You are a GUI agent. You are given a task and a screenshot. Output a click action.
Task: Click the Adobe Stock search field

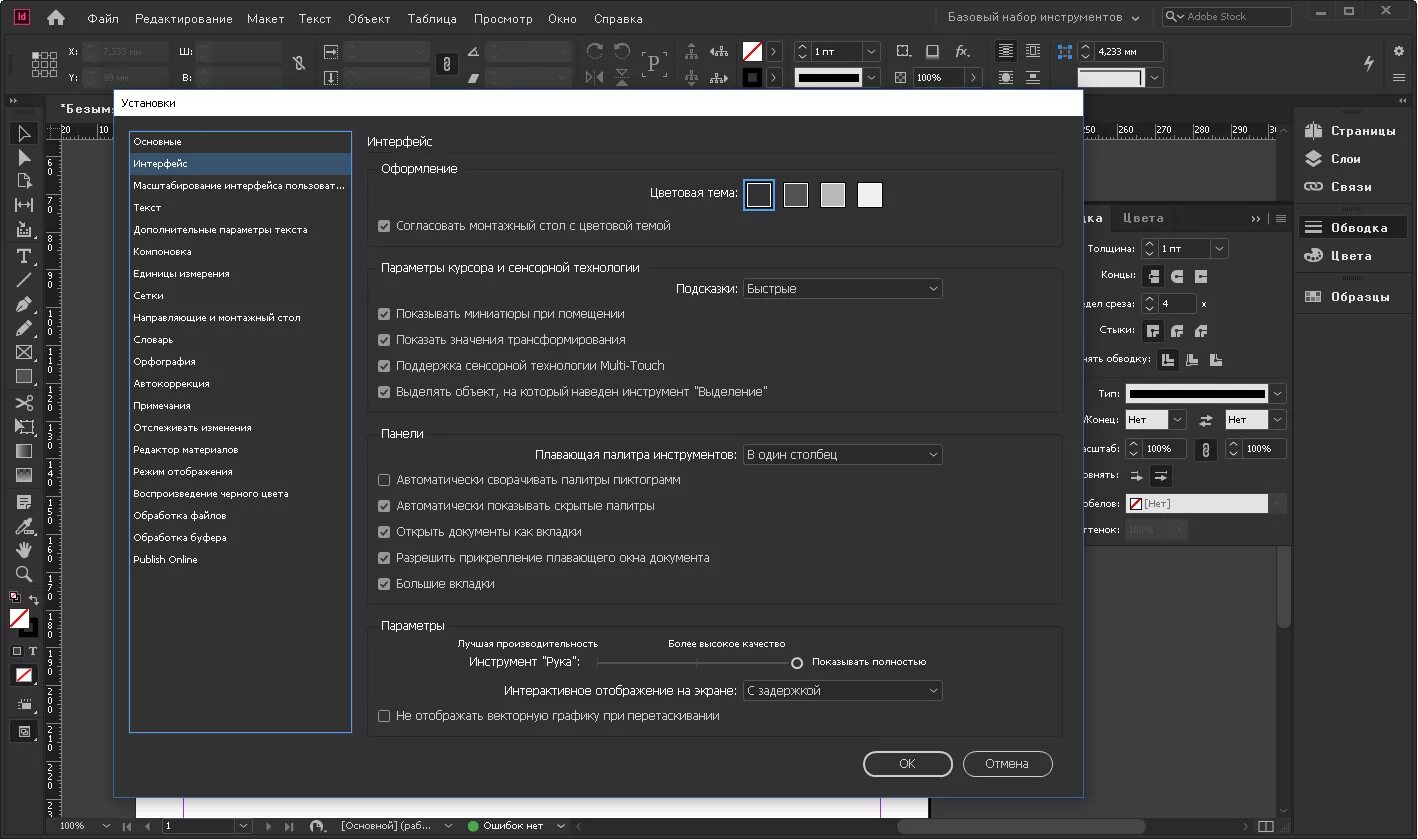(x=1227, y=17)
